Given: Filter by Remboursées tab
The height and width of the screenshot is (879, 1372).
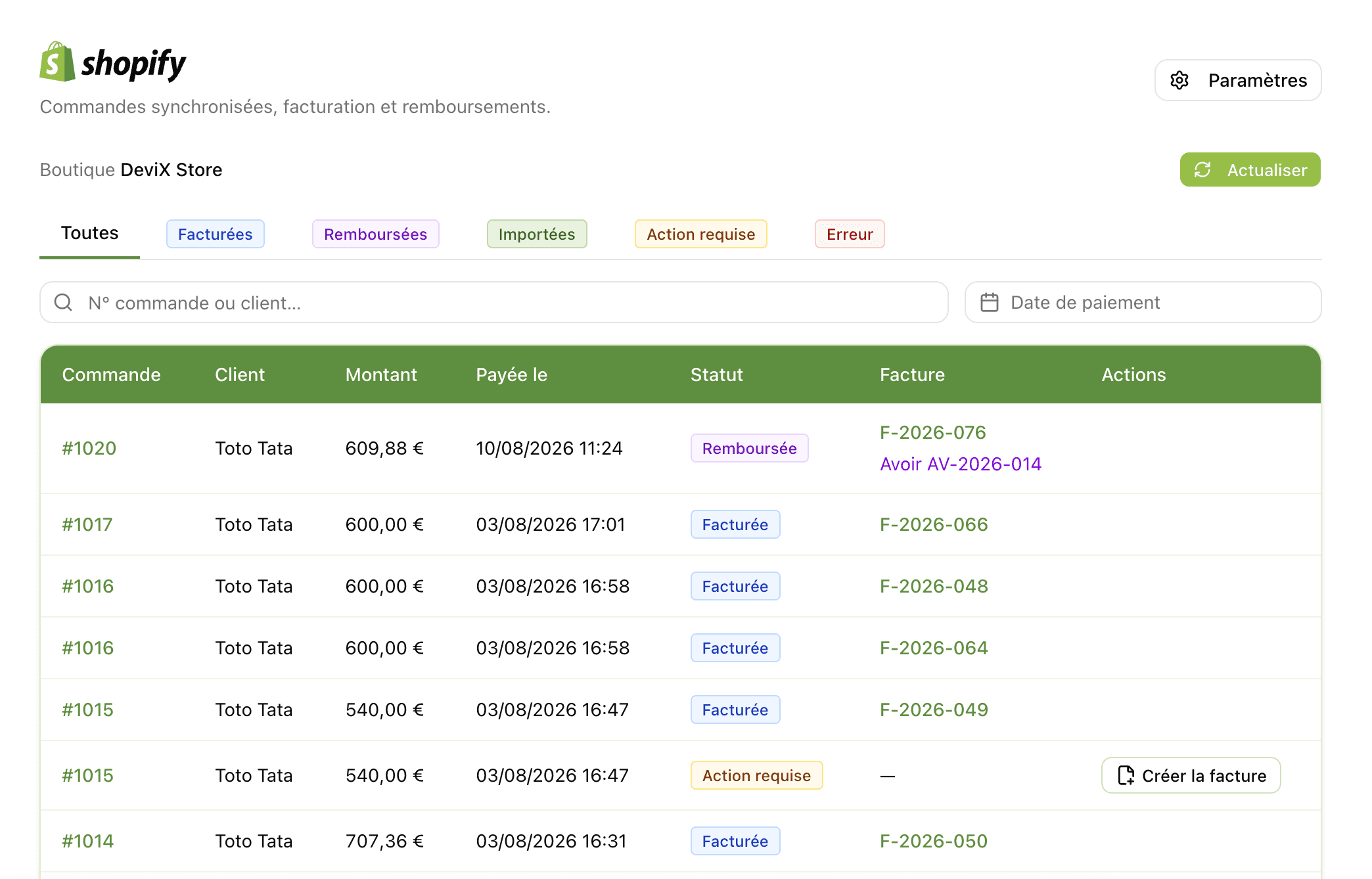Looking at the screenshot, I should [375, 234].
